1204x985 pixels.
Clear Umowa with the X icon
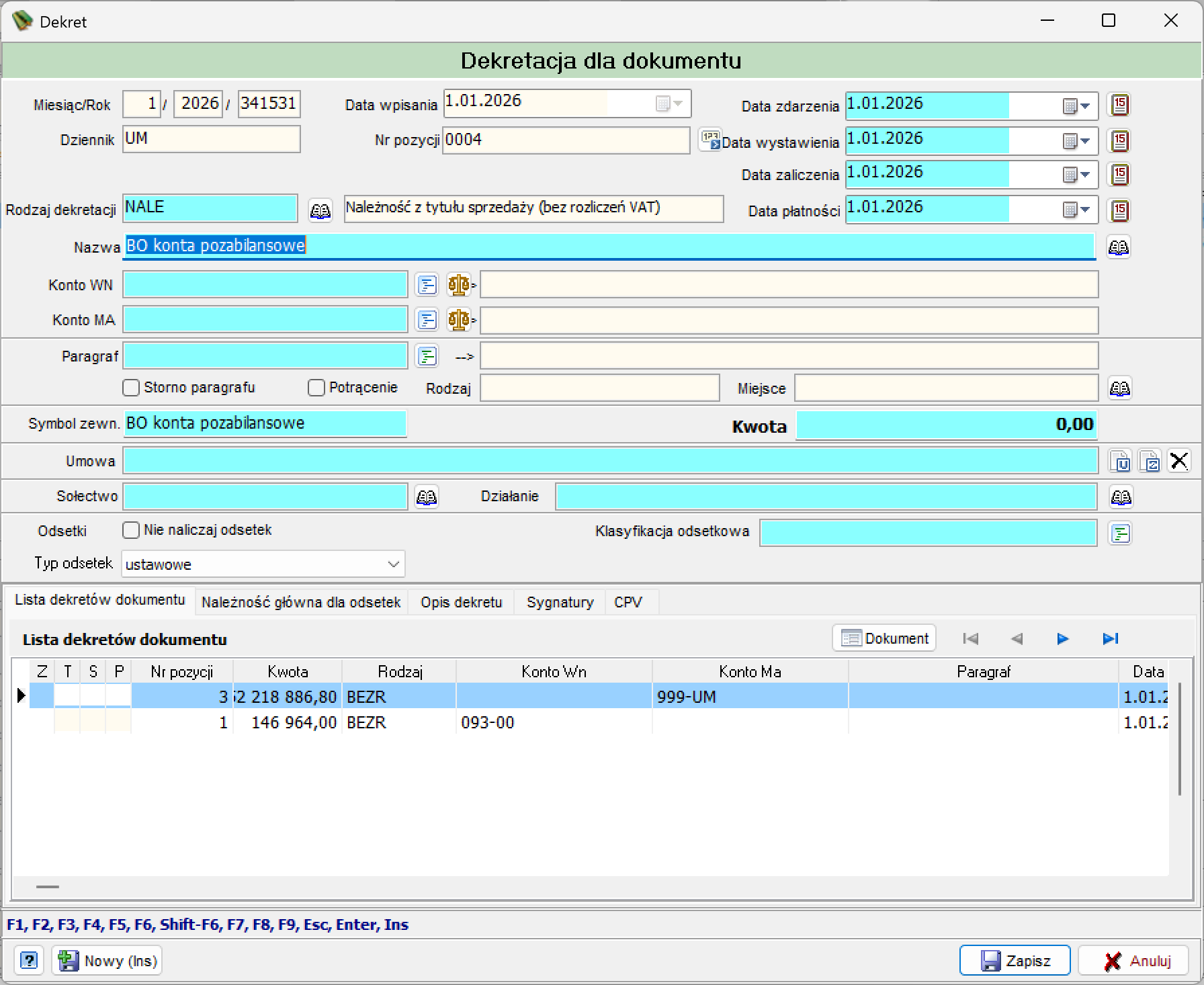[x=1179, y=462]
